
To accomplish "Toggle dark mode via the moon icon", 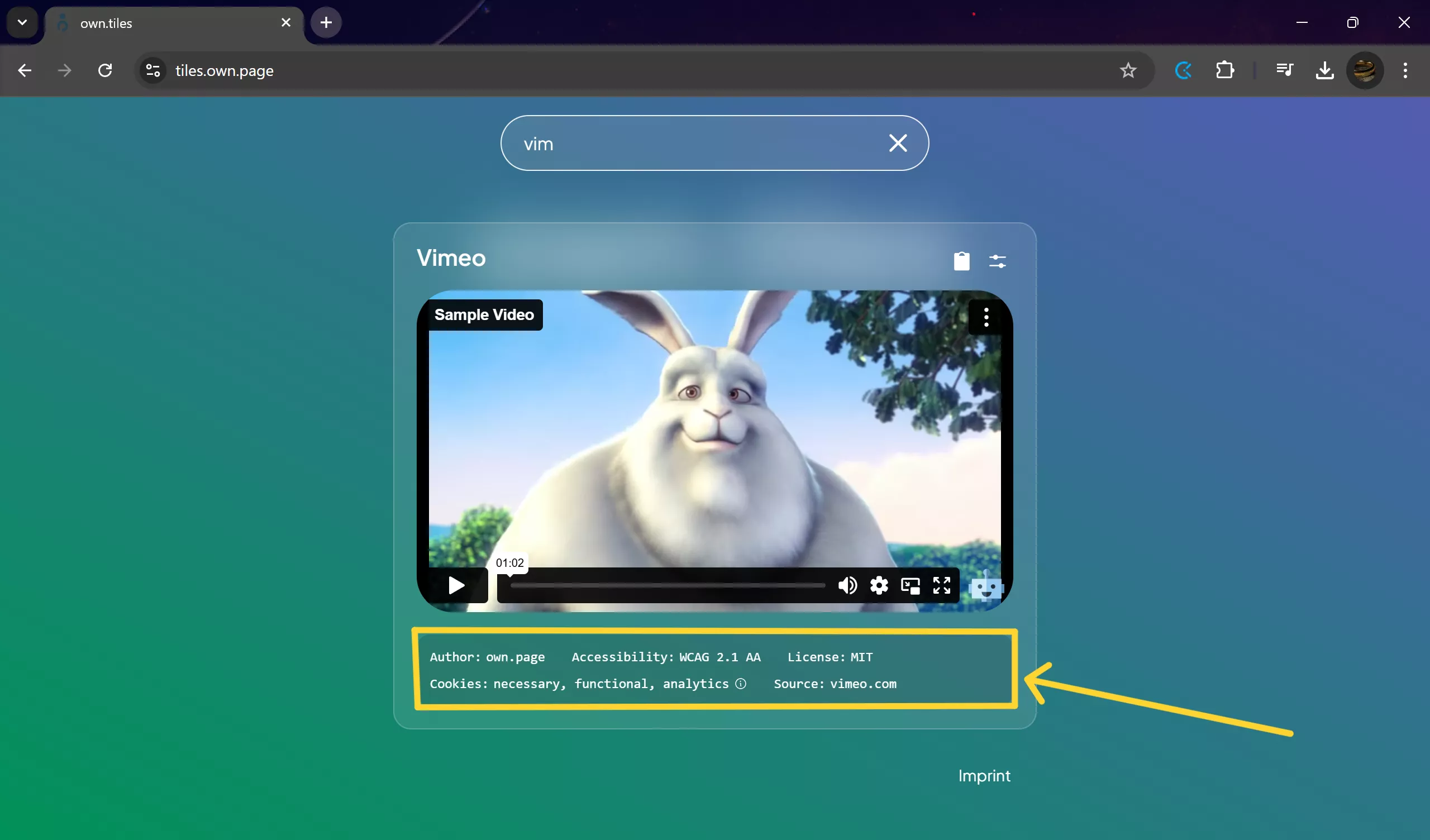I will click(x=1183, y=70).
